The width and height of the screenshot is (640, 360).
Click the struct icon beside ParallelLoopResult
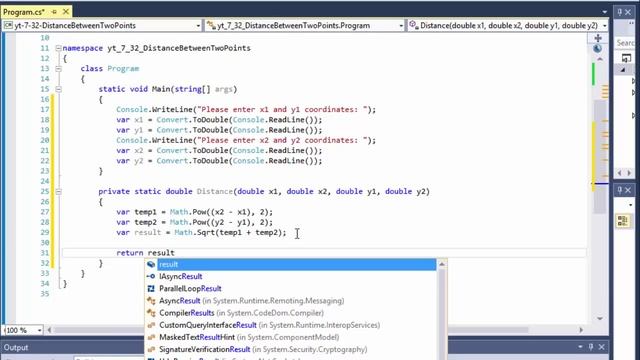(x=151, y=289)
